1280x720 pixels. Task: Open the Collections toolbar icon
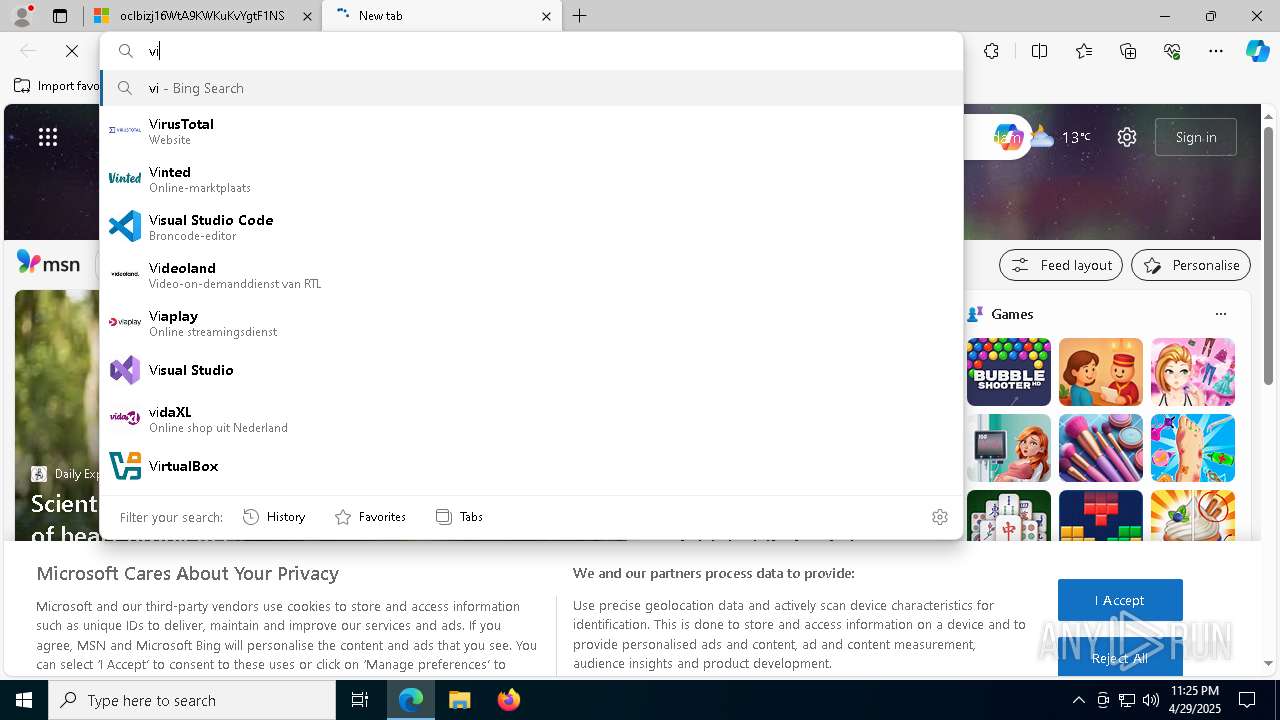point(1128,51)
